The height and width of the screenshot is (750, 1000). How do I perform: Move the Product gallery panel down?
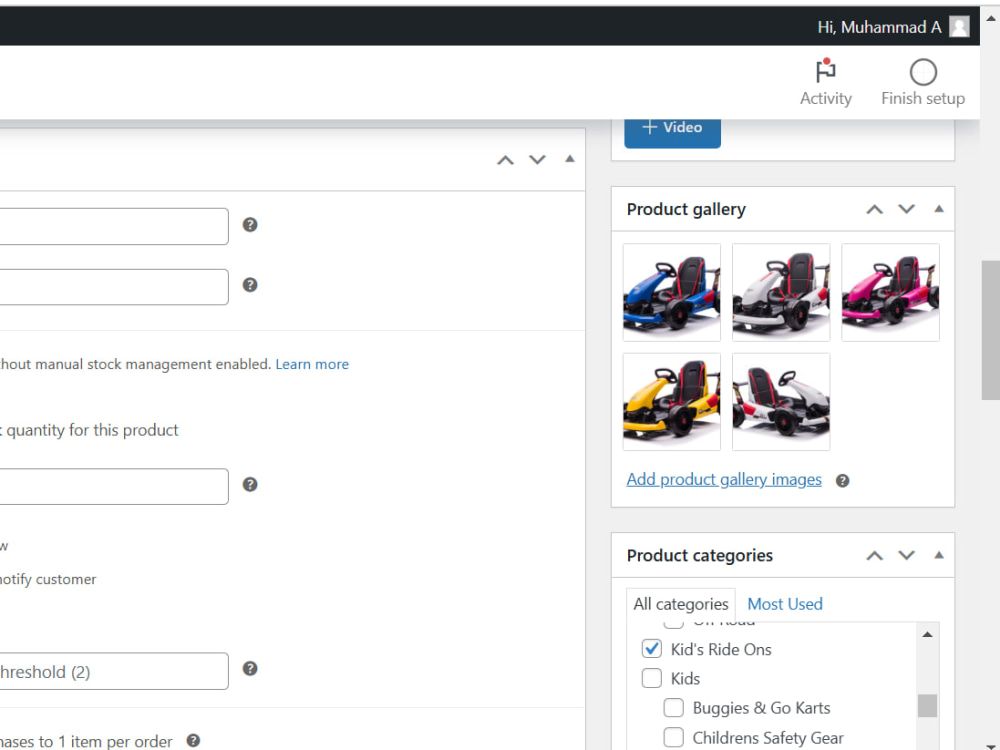(x=906, y=209)
